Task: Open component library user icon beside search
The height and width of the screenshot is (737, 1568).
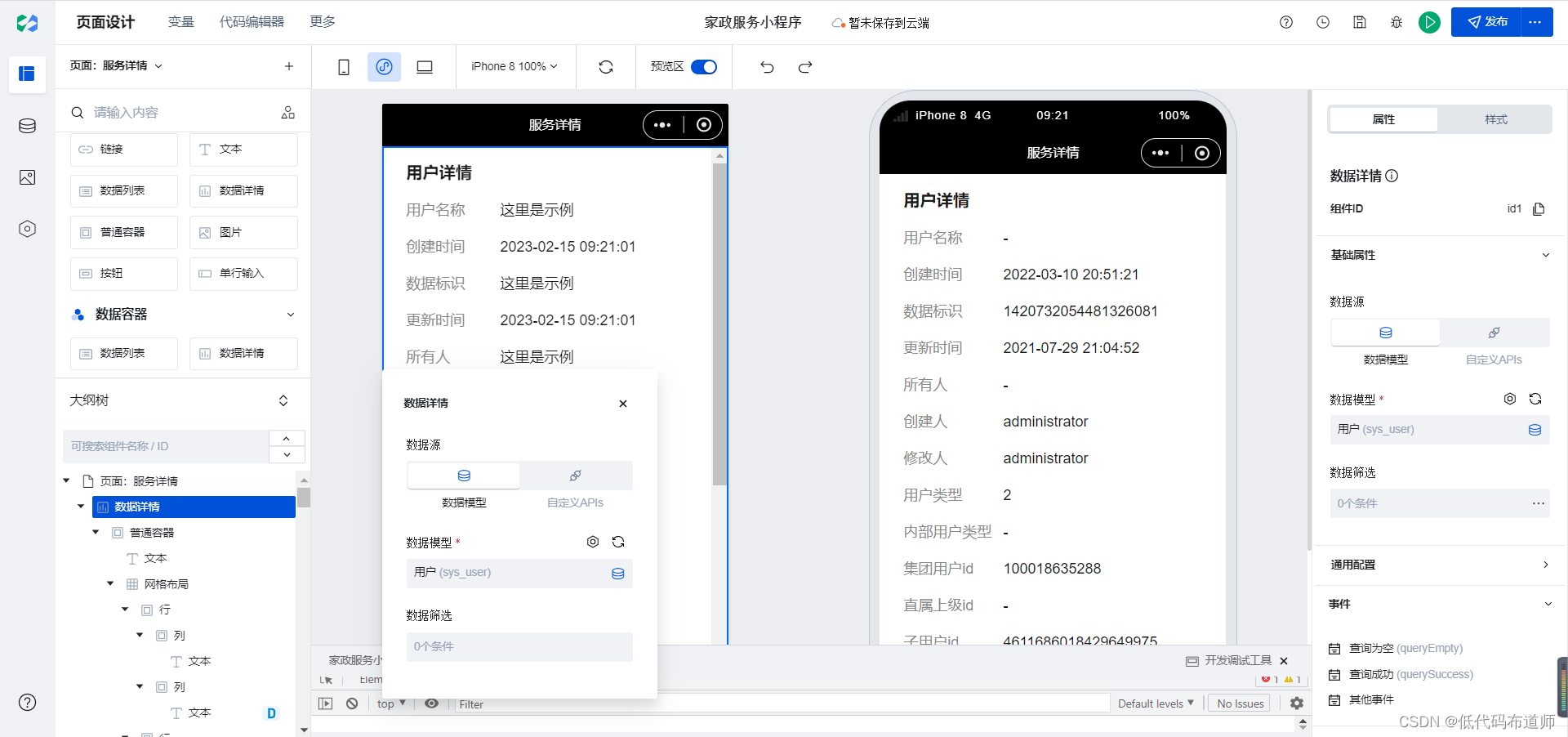Action: pos(288,112)
